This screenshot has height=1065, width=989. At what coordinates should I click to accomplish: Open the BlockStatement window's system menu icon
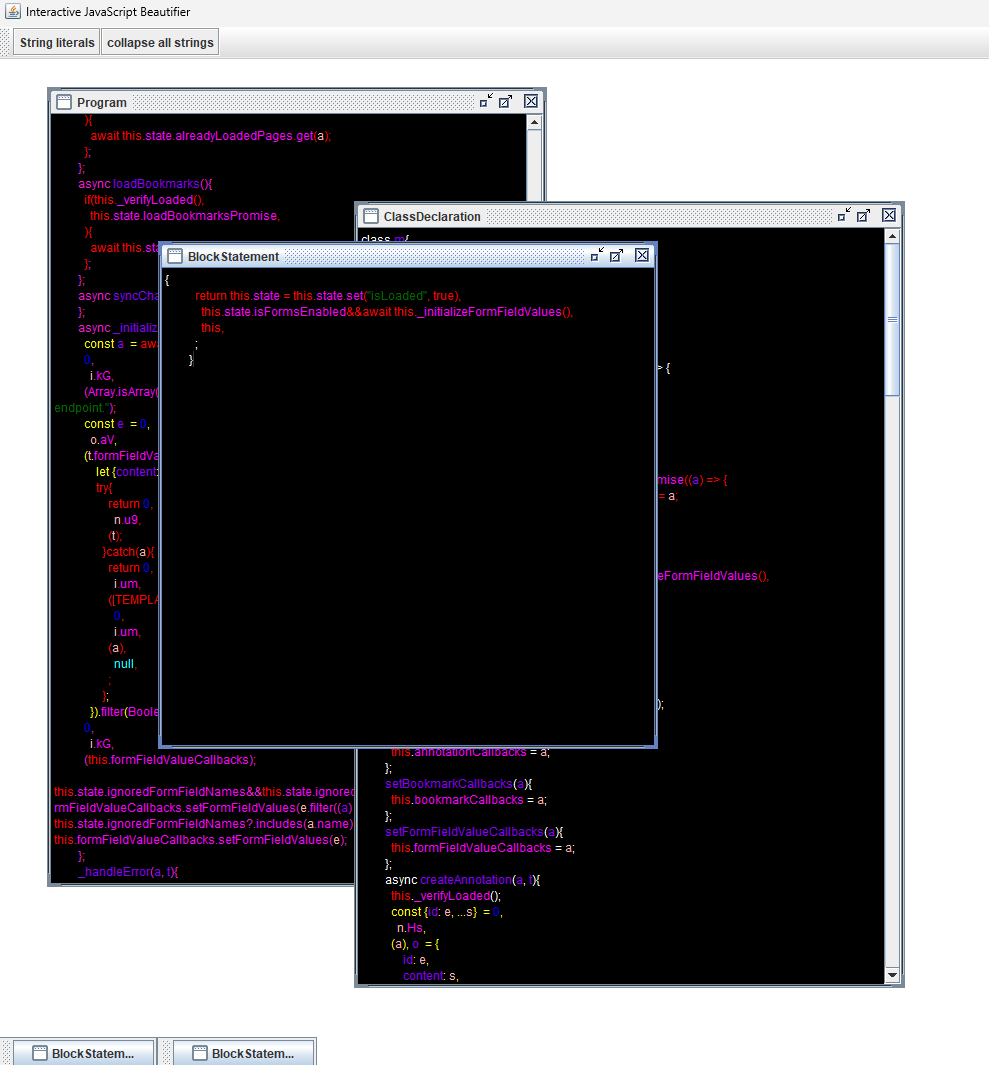pyautogui.click(x=175, y=257)
